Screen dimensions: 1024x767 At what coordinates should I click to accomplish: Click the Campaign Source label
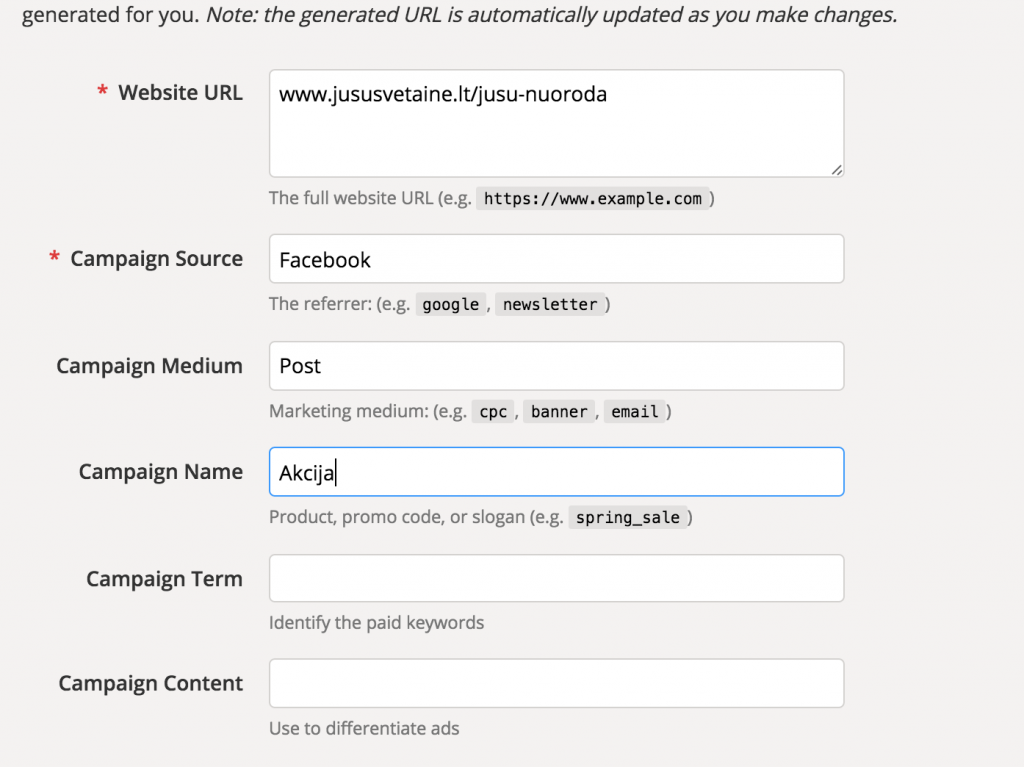156,259
